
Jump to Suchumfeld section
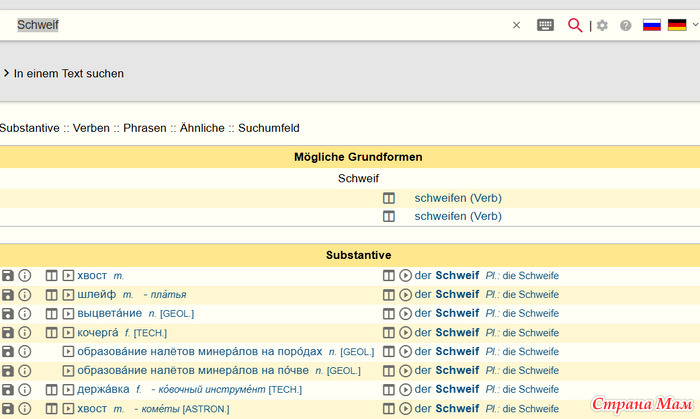pos(269,128)
